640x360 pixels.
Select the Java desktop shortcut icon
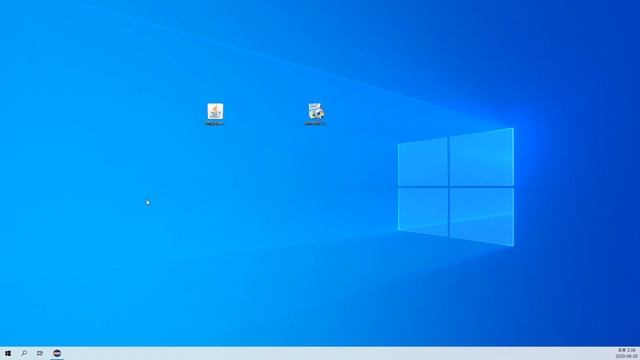[x=215, y=114]
